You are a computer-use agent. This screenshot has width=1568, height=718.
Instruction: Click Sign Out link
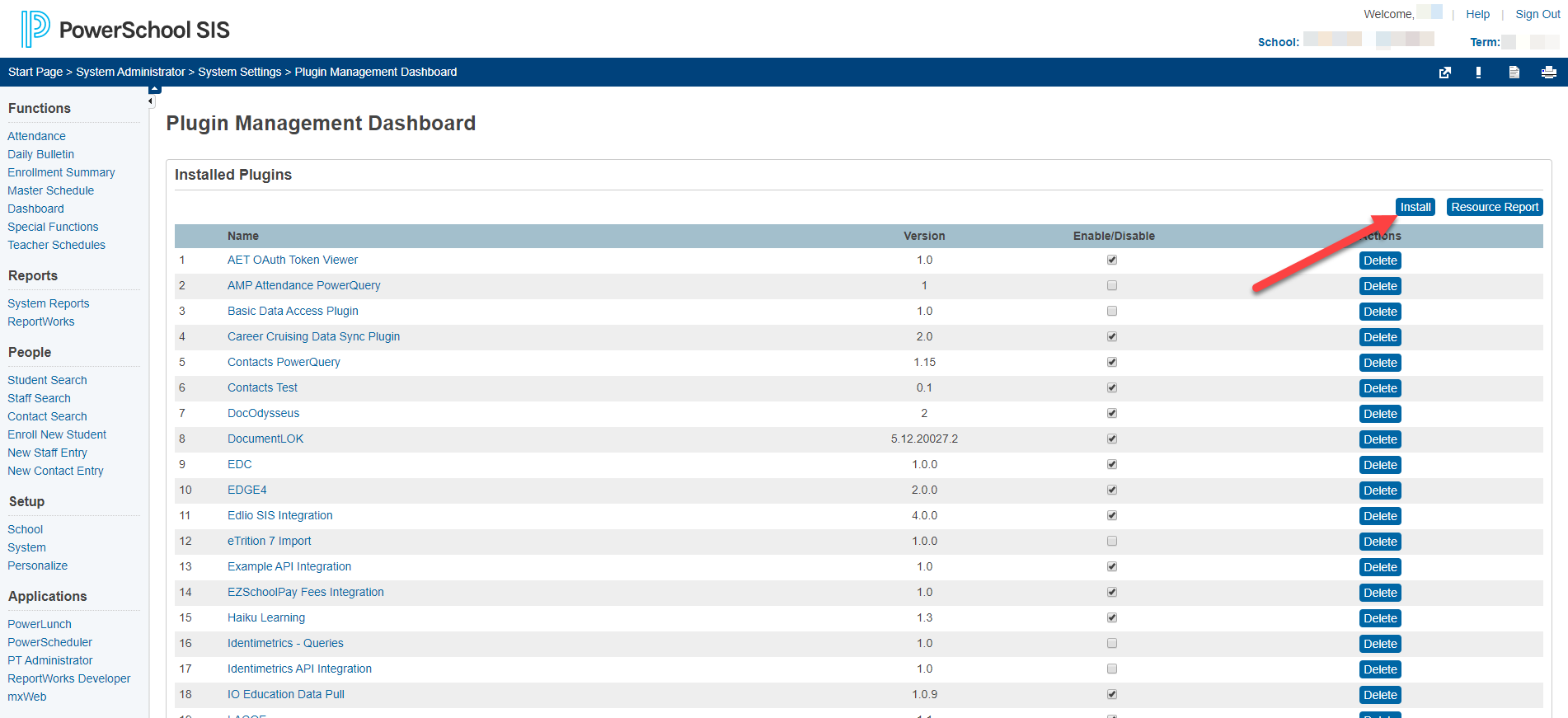[1537, 14]
